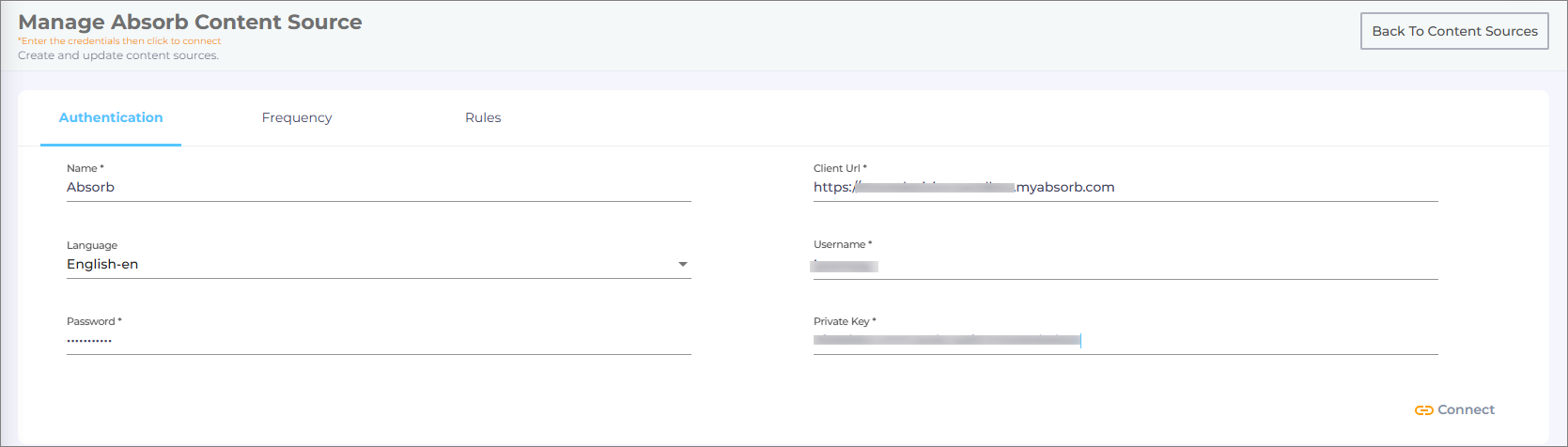Click inside the Private Key field
The width and height of the screenshot is (1568, 447).
[1221, 341]
